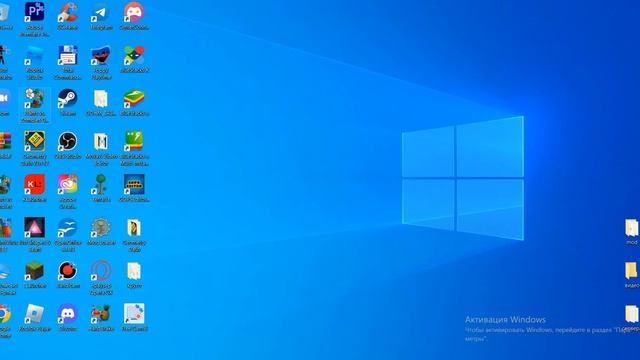Select the highlighted flower and zombie game icon
This screenshot has height=360, width=640.
pyautogui.click(x=35, y=98)
